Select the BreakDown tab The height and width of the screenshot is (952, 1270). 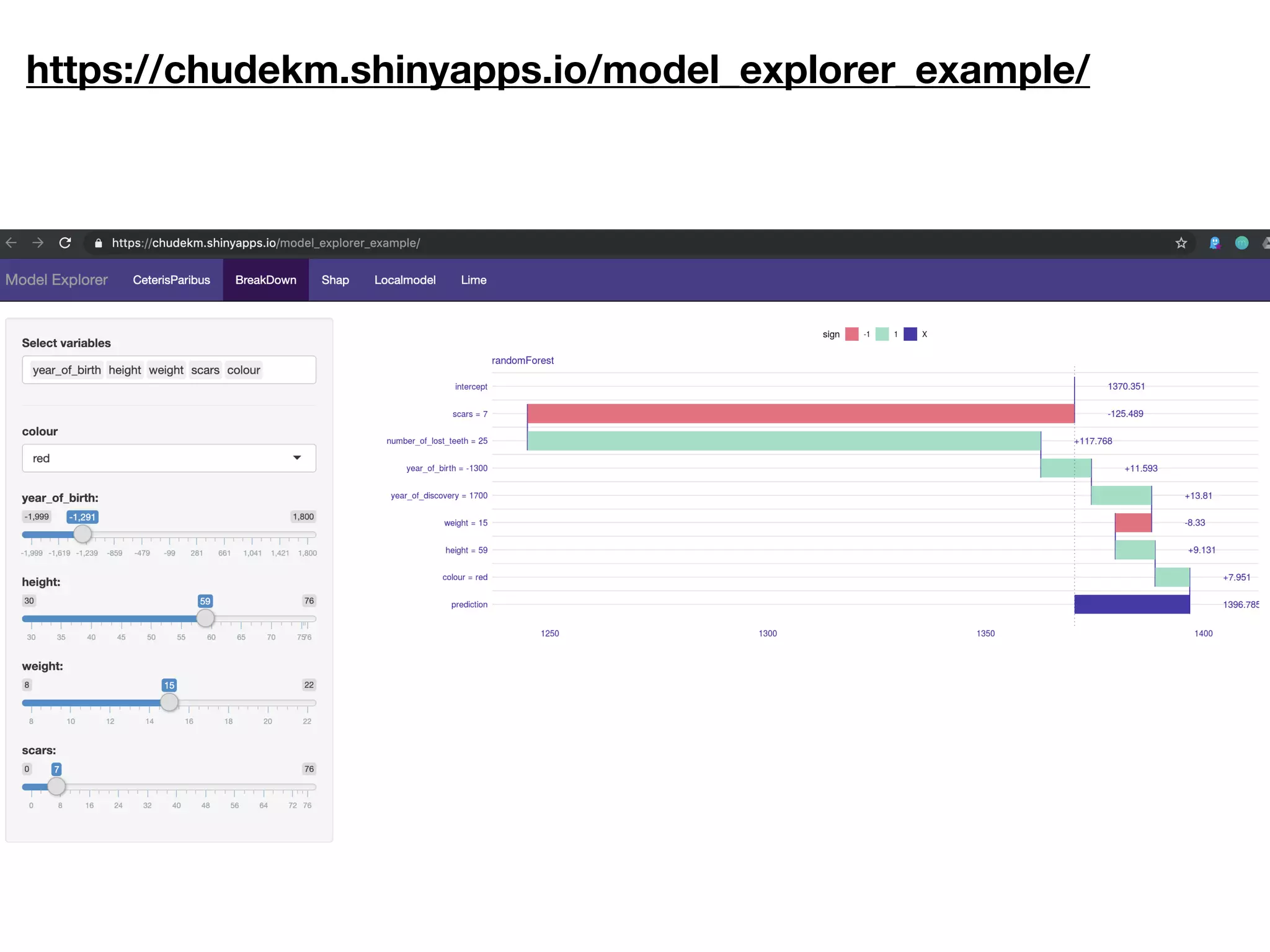[x=265, y=280]
